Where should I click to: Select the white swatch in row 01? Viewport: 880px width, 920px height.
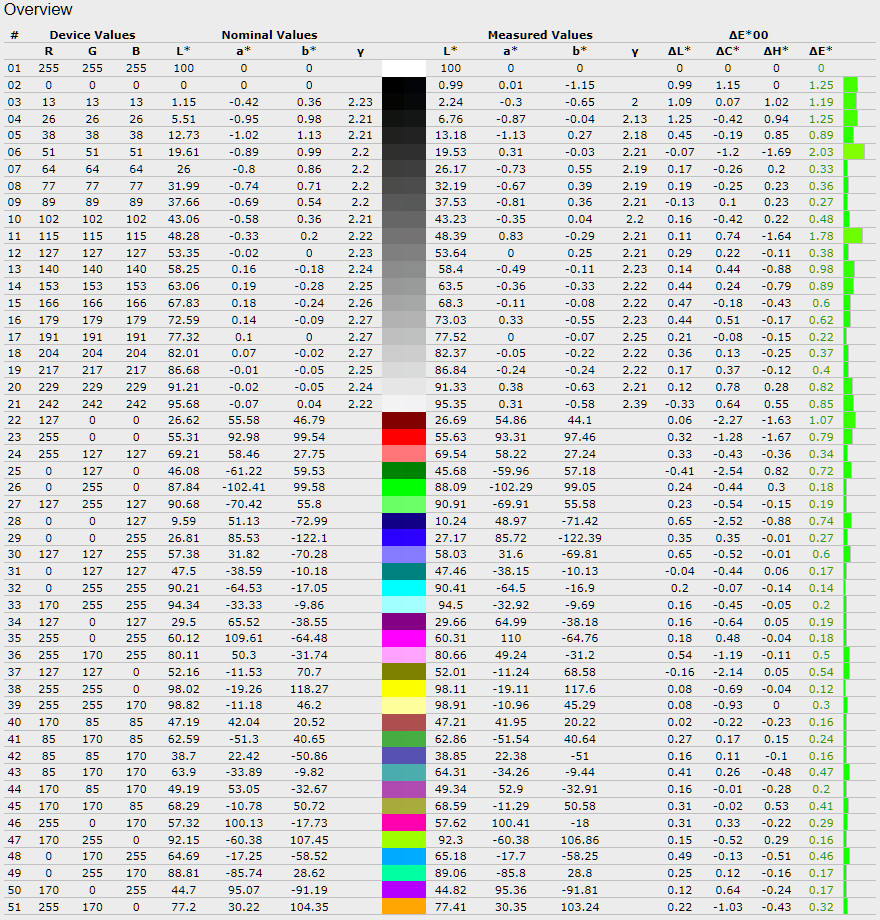click(404, 68)
